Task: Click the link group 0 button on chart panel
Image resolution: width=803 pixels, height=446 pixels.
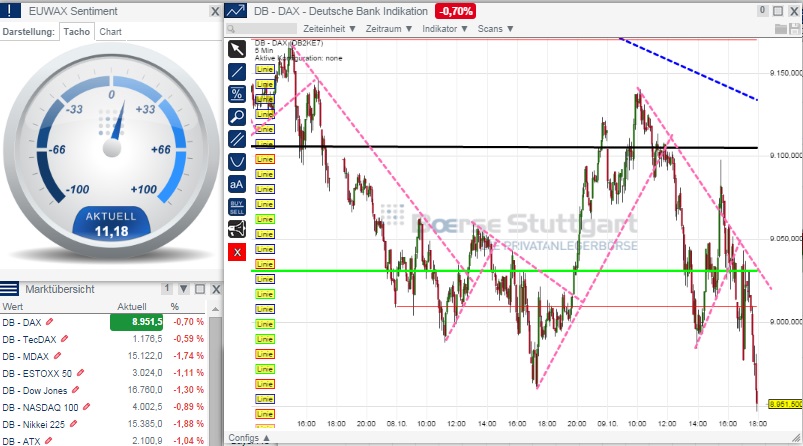Action: (762, 10)
